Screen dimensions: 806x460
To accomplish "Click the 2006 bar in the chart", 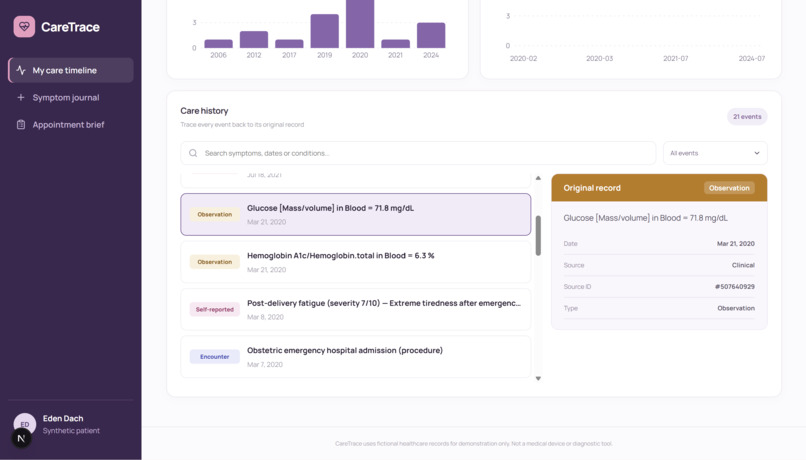I will tap(218, 44).
